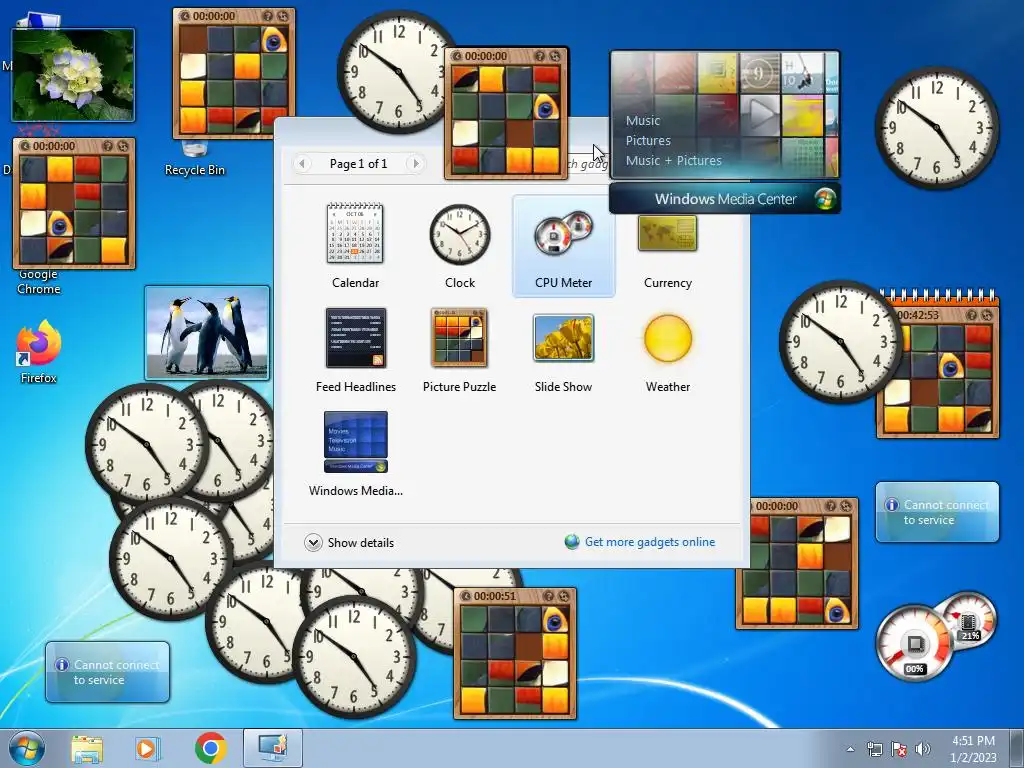Choose Music in the Media Center gadget
1024x768 pixels.
click(x=643, y=120)
